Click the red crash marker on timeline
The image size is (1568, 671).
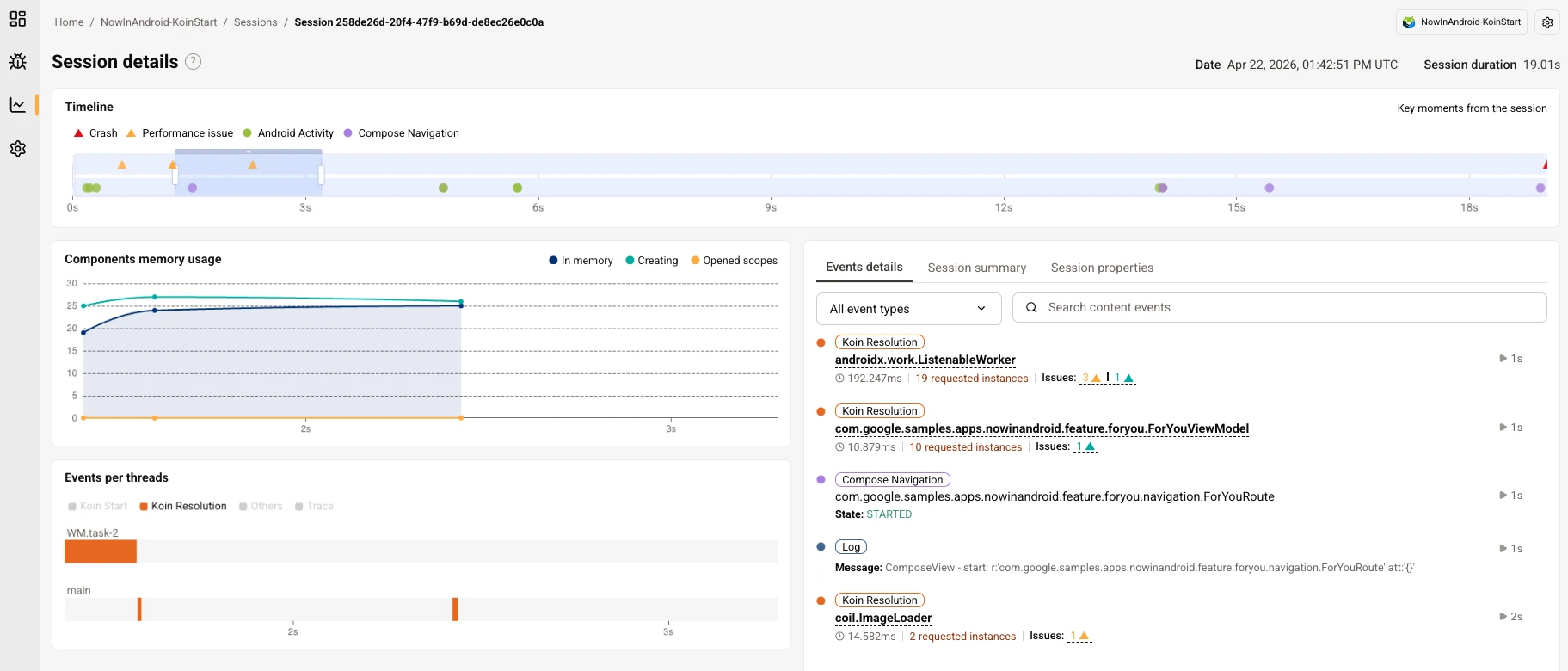click(1545, 164)
